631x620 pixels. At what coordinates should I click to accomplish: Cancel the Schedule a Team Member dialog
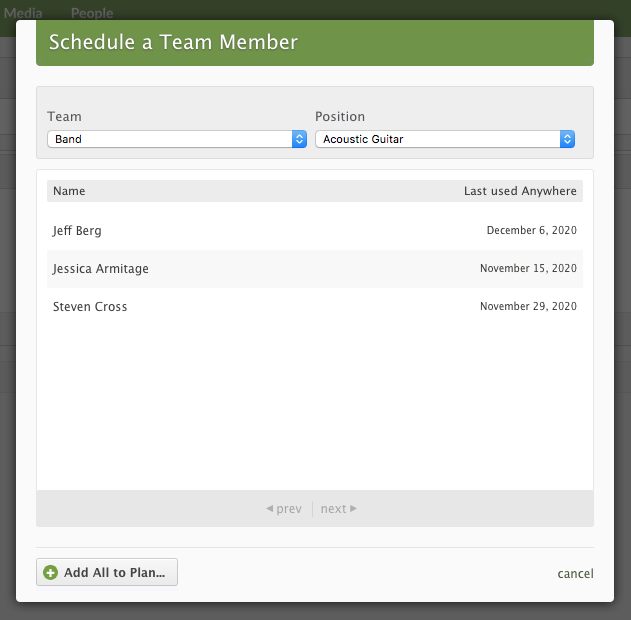coord(575,573)
